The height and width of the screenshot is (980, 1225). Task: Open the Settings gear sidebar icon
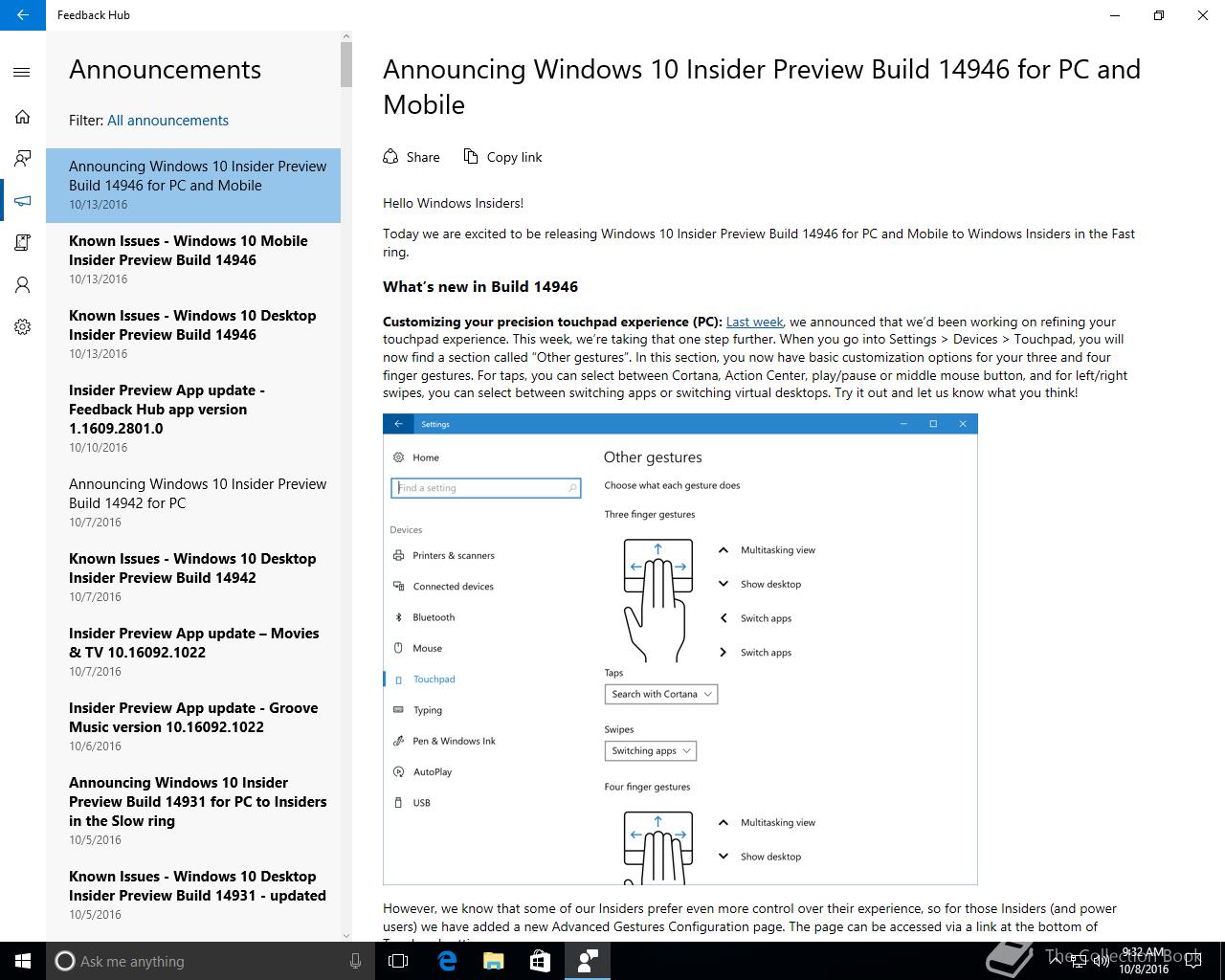coord(22,327)
